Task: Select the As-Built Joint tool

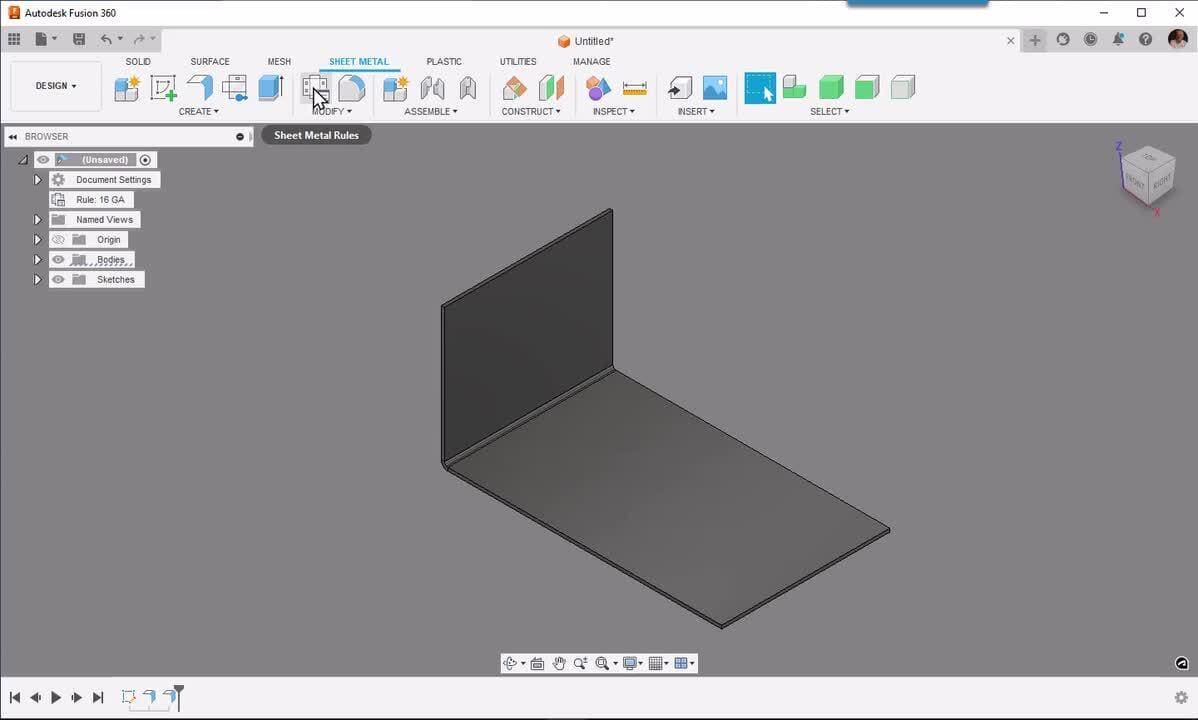Action: [x=468, y=88]
